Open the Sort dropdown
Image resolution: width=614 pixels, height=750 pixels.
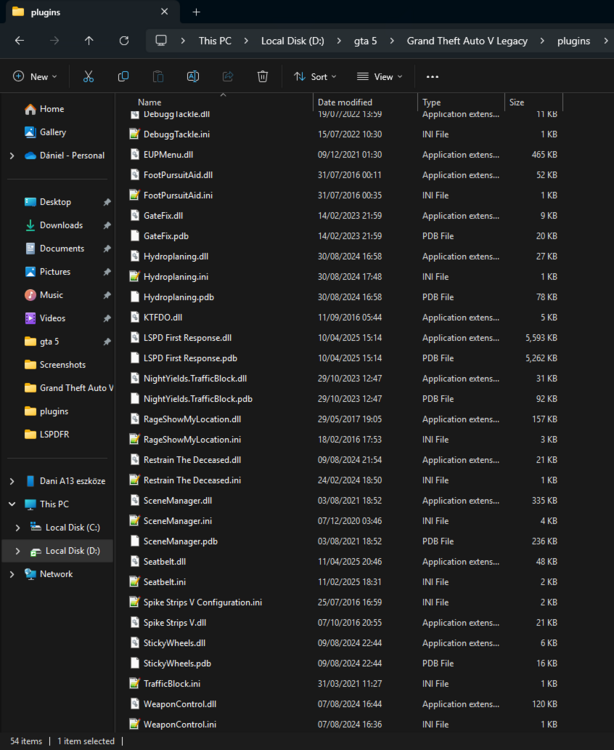pos(315,77)
